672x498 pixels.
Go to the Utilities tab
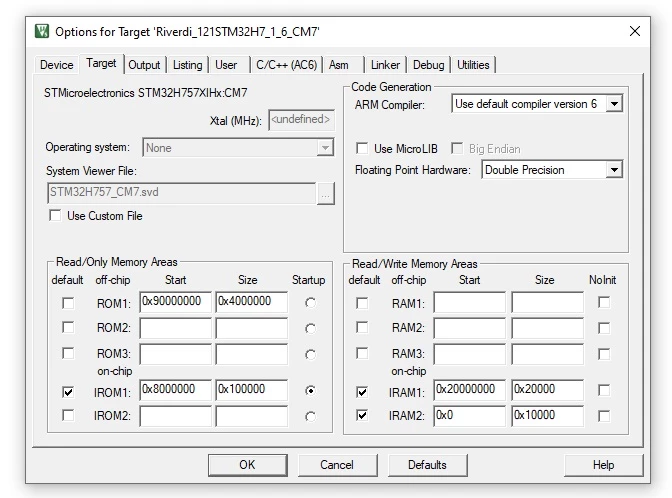[473, 65]
